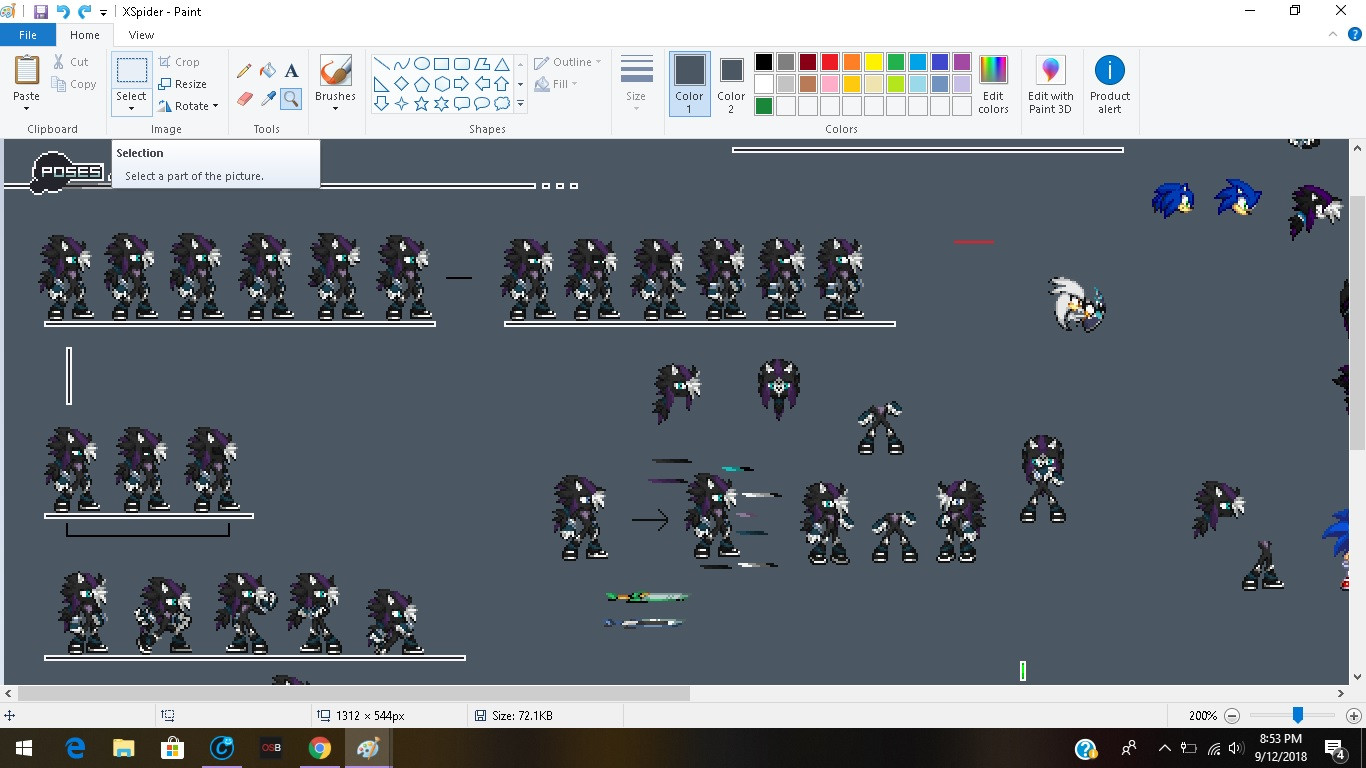Viewport: 1366px width, 768px height.
Task: Open the Rotate dropdown
Action: (x=188, y=106)
